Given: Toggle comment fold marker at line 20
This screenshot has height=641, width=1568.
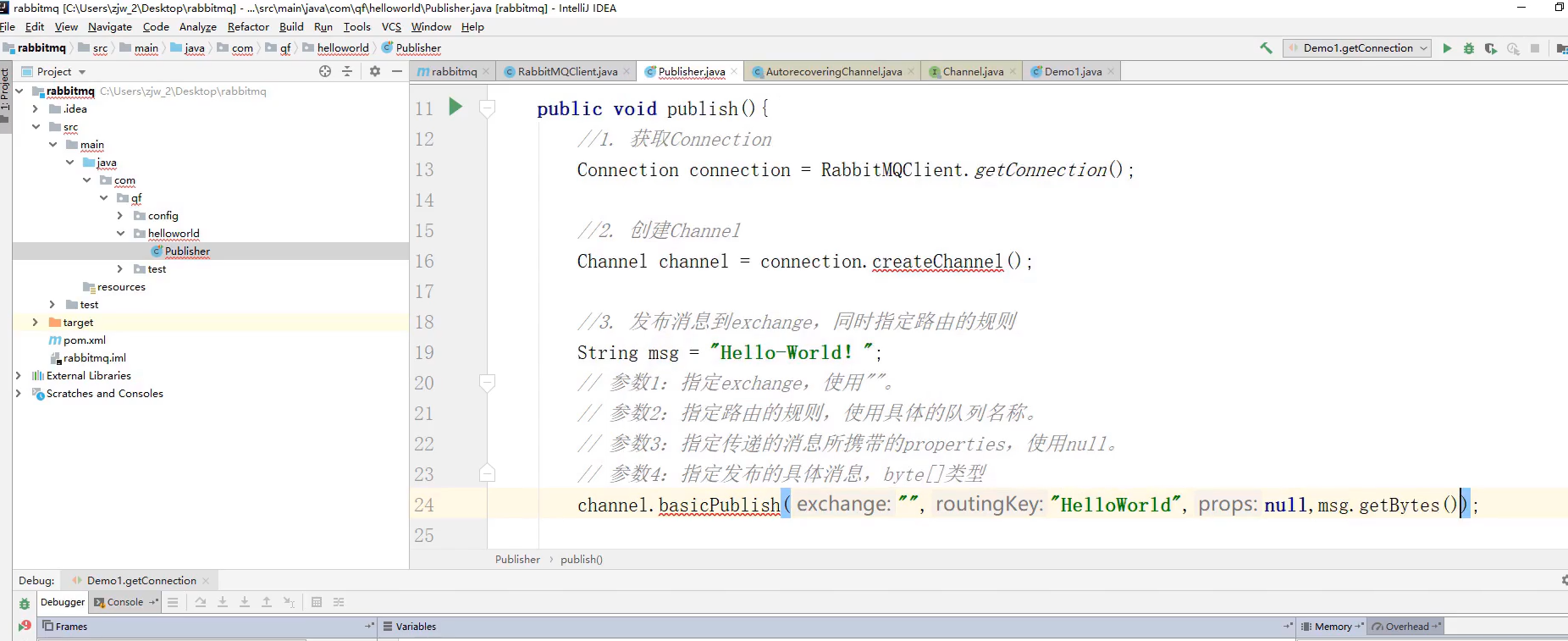Looking at the screenshot, I should coord(487,383).
